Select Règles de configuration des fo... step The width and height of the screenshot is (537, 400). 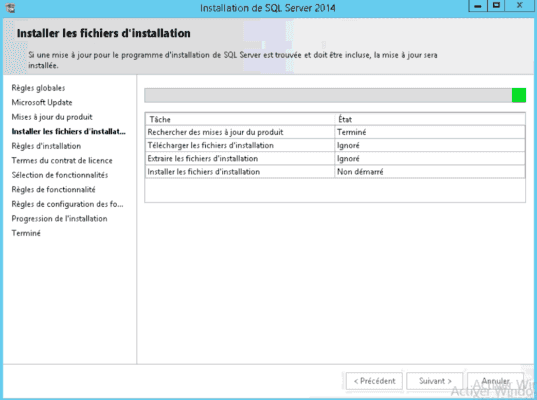(67, 204)
